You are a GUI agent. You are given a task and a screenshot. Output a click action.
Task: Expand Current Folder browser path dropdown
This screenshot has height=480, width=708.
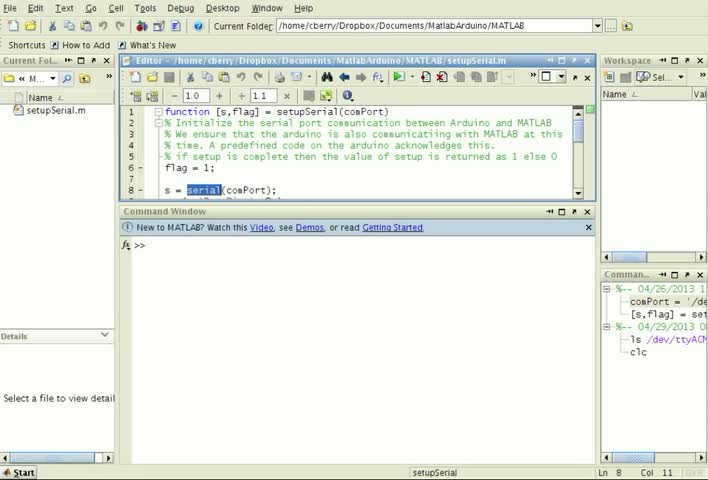click(x=52, y=79)
